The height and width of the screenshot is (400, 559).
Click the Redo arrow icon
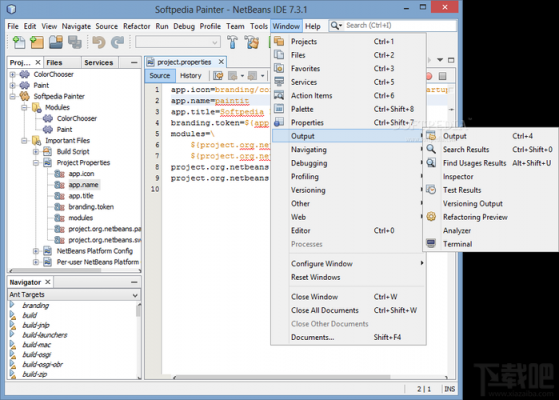point(117,42)
